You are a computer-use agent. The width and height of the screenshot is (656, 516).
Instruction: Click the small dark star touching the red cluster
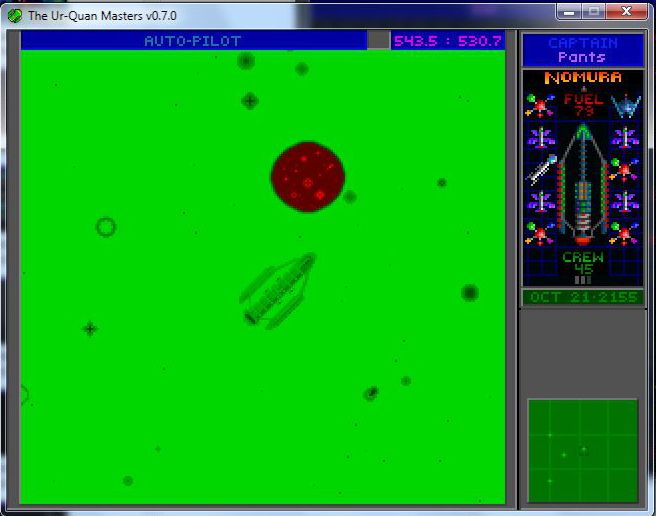pos(349,196)
